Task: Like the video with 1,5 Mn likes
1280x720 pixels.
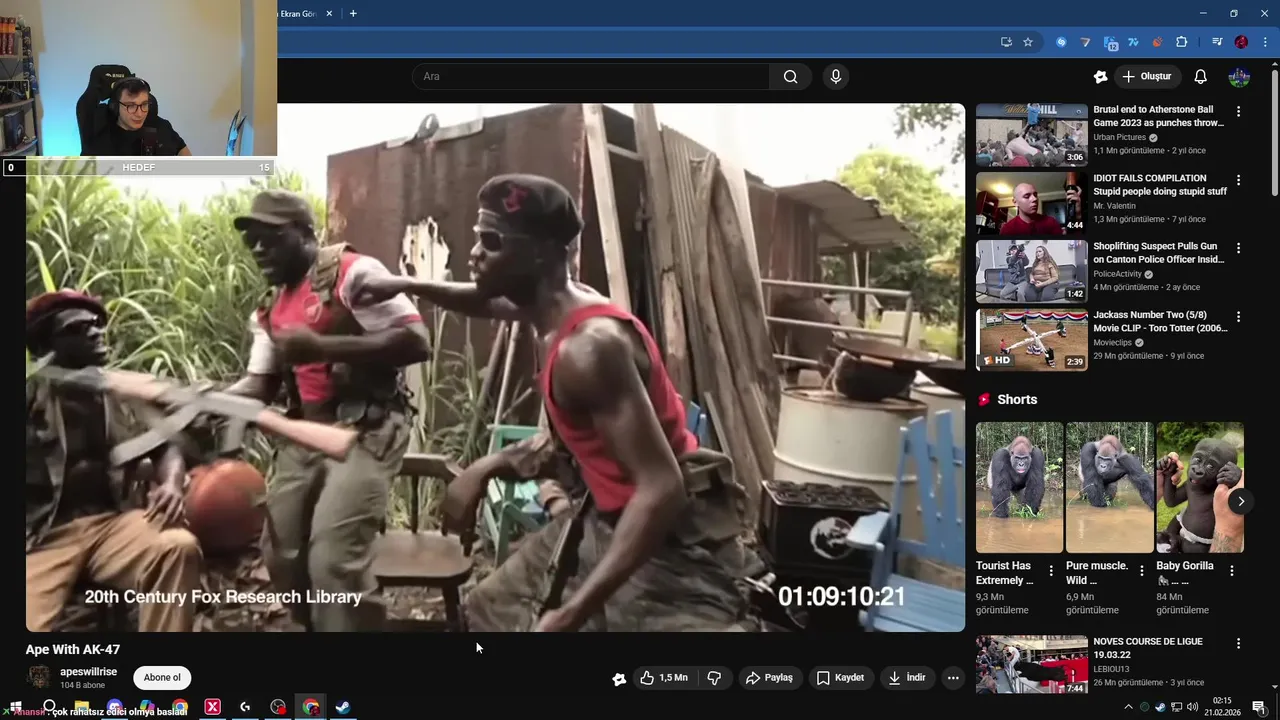Action: 664,678
